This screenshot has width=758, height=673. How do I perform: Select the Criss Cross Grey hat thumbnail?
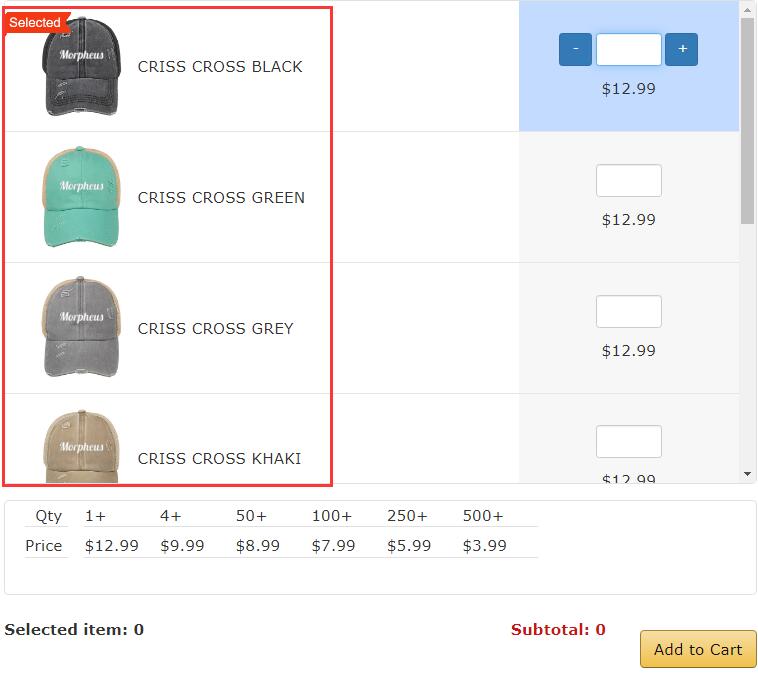point(81,327)
